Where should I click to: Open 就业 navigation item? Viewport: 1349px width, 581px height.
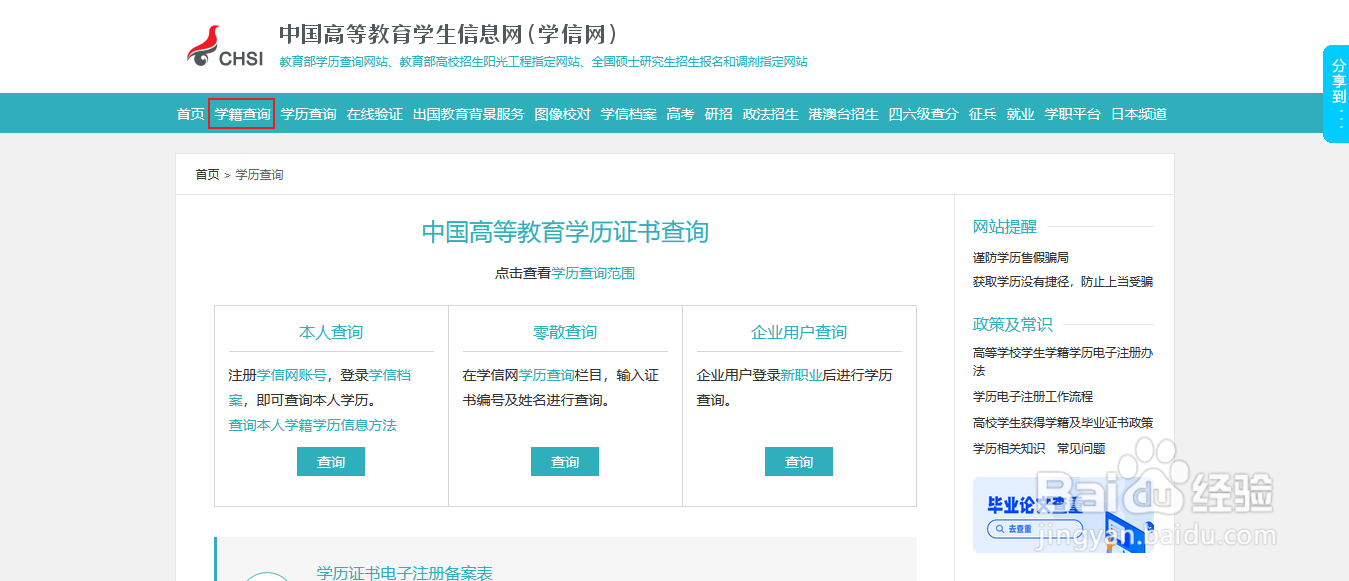pos(1020,114)
